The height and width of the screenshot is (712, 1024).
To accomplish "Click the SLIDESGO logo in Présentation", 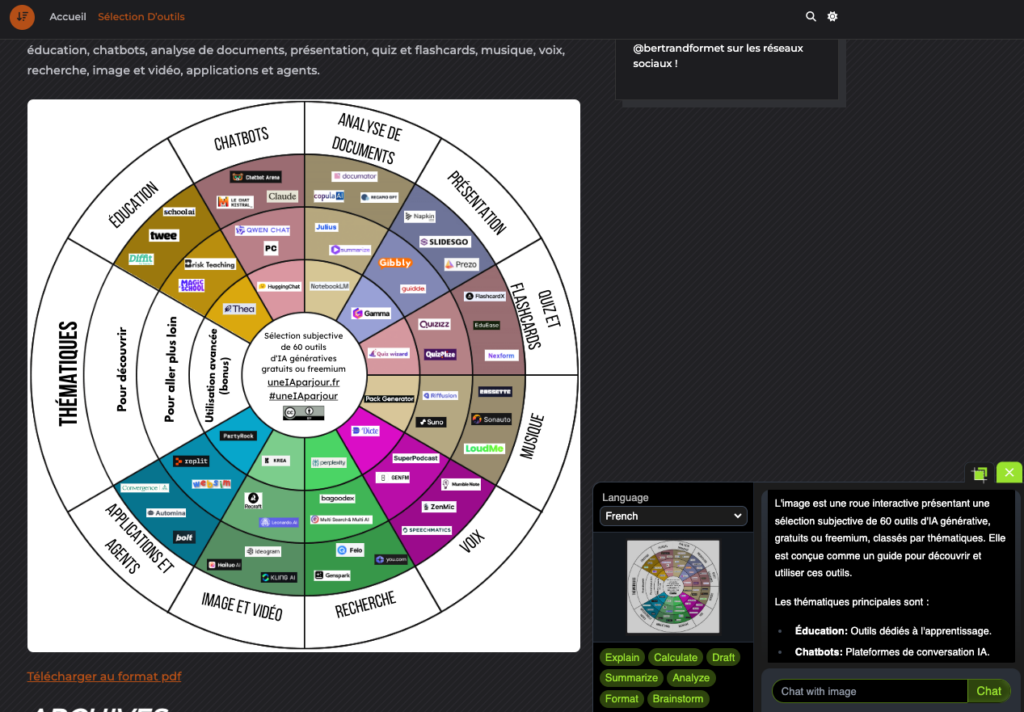I will [x=445, y=242].
